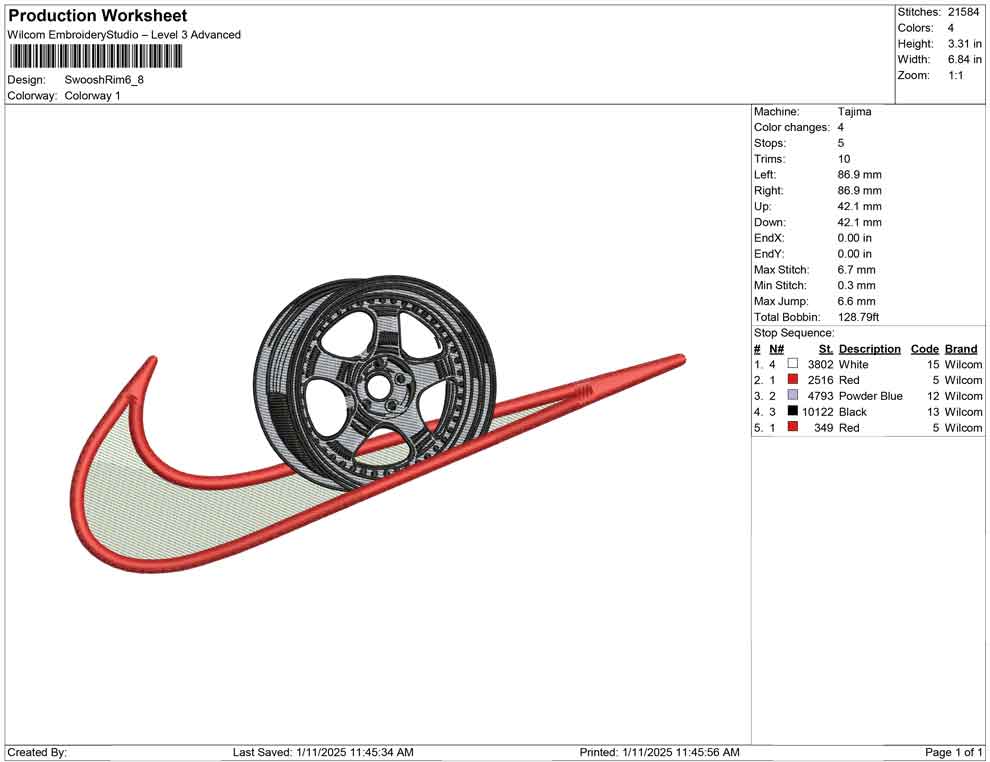This screenshot has height=762, width=990.
Task: Click 'Last Saved: 1/11/2025 11:45:34 AM' footer
Action: [323, 752]
